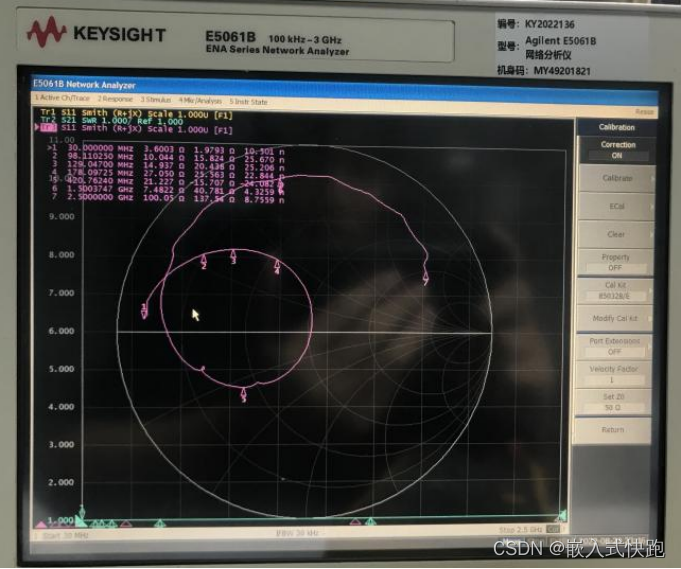681x569 pixels.
Task: Click marker row 30.000000 MHz
Action: [x=166, y=149]
